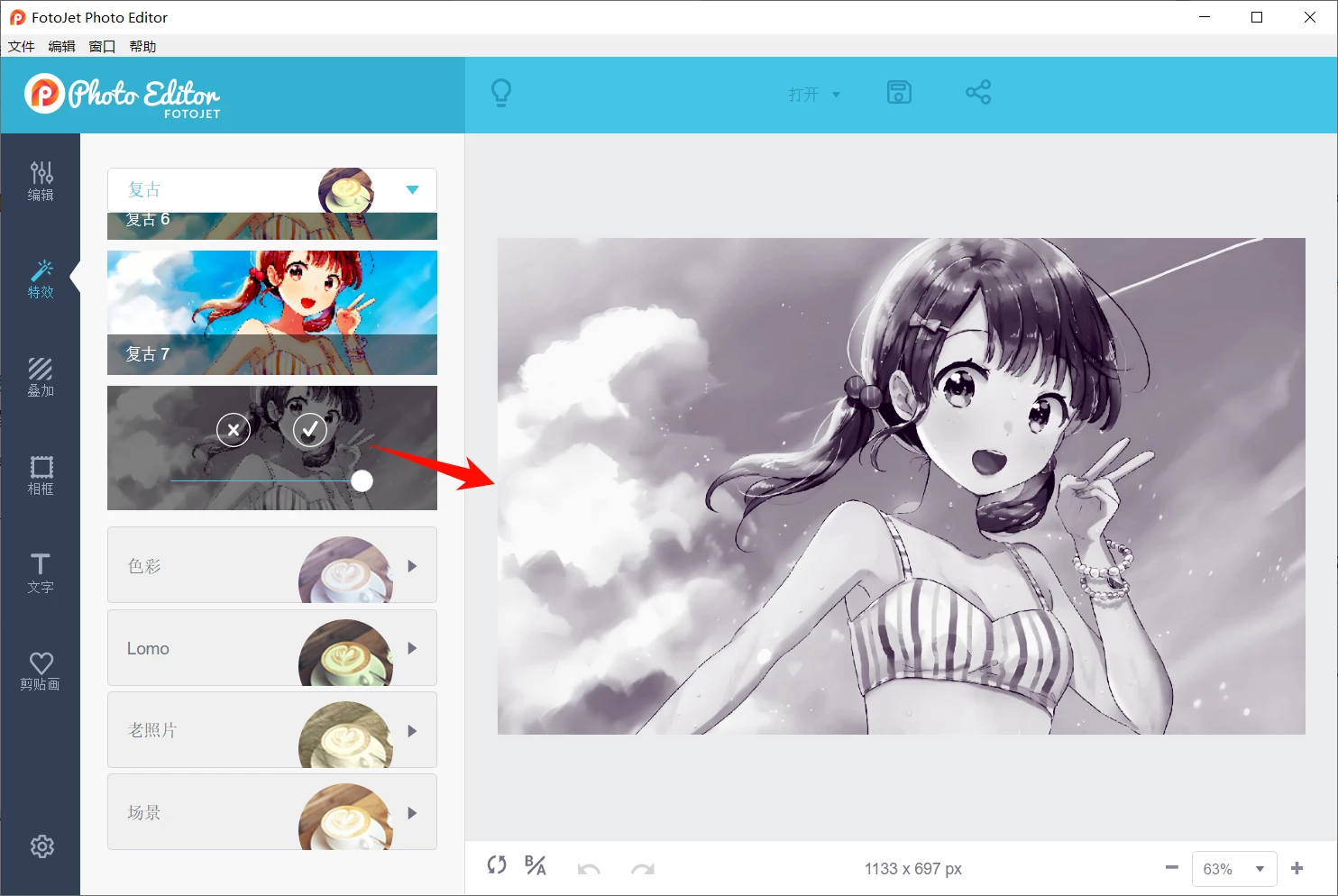Viewport: 1338px width, 896px height.
Task: Open the 叠加 overlay panel
Action: coord(41,378)
